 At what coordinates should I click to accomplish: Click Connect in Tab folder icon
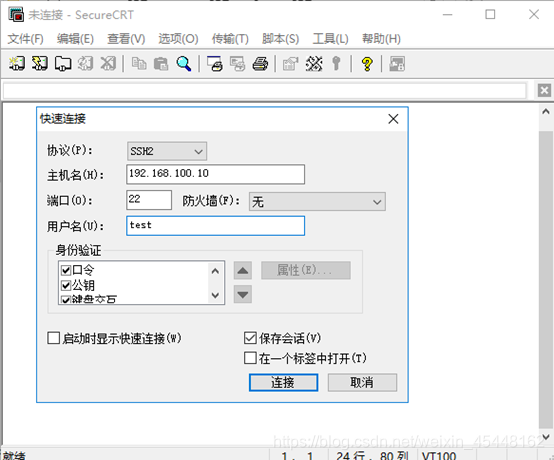(x=63, y=64)
